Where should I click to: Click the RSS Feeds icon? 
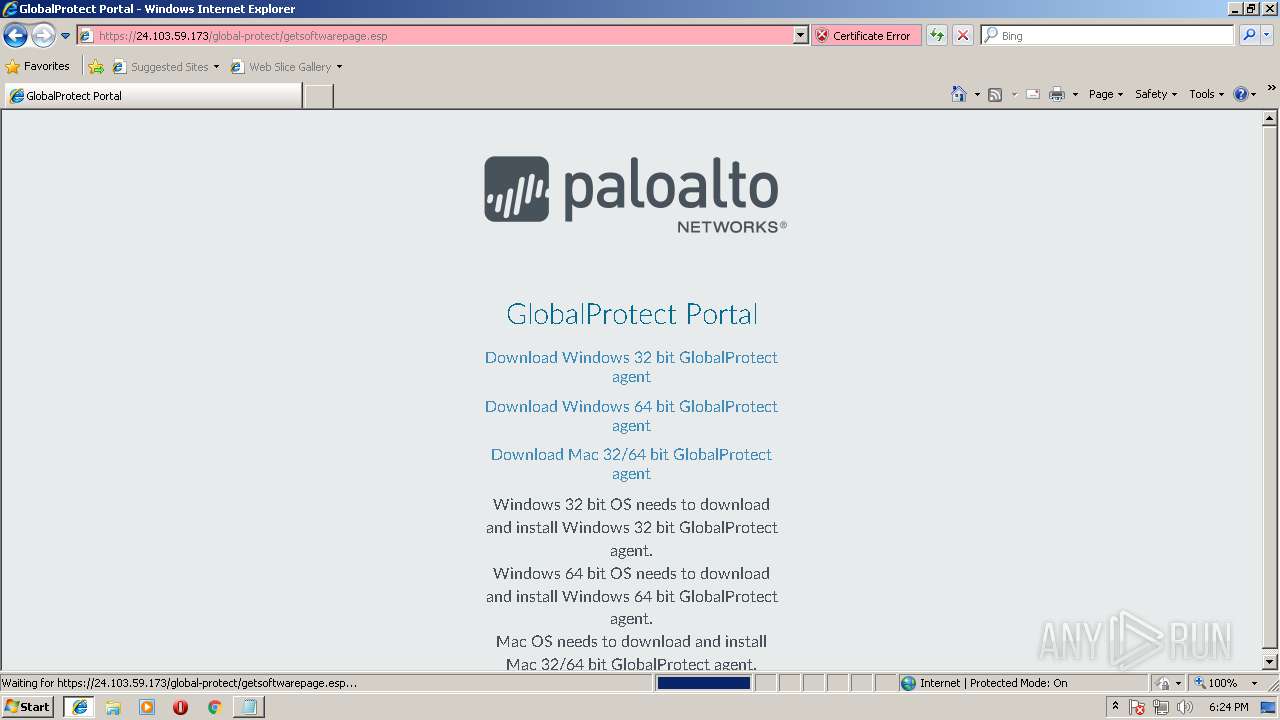(995, 94)
